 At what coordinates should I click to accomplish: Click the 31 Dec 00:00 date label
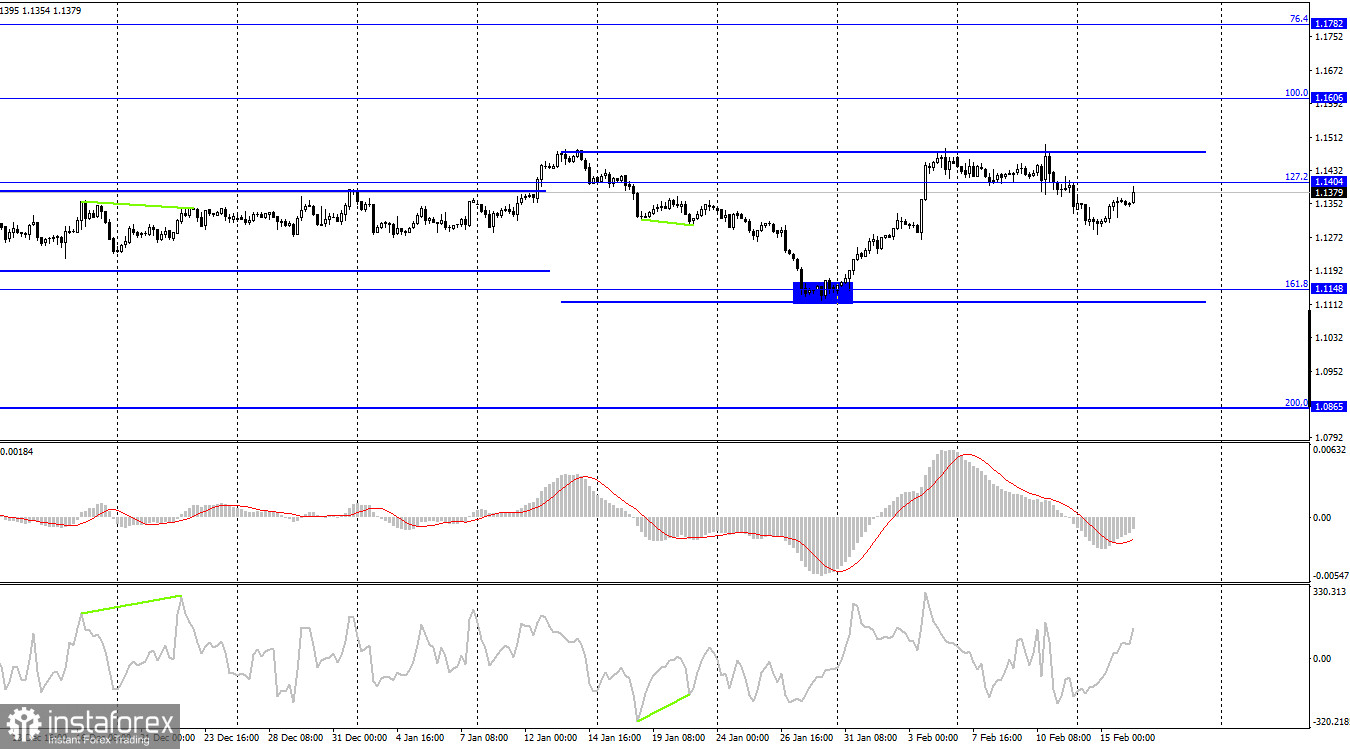pos(360,739)
